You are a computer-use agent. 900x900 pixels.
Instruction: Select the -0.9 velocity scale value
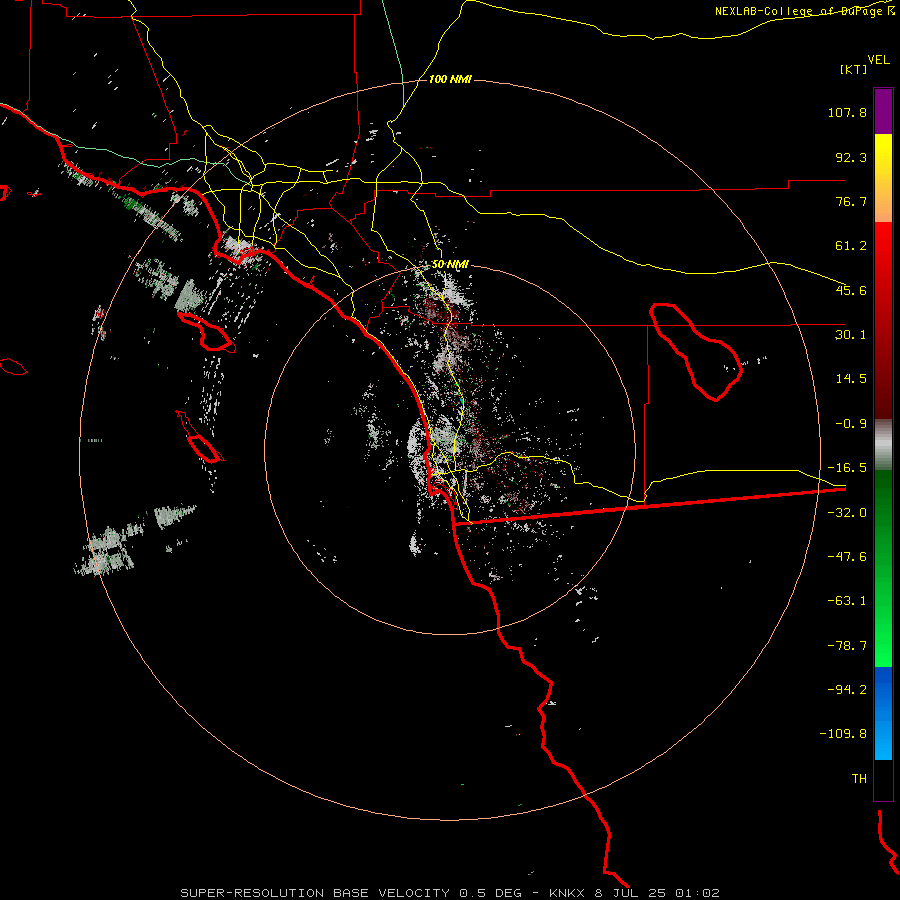(851, 424)
